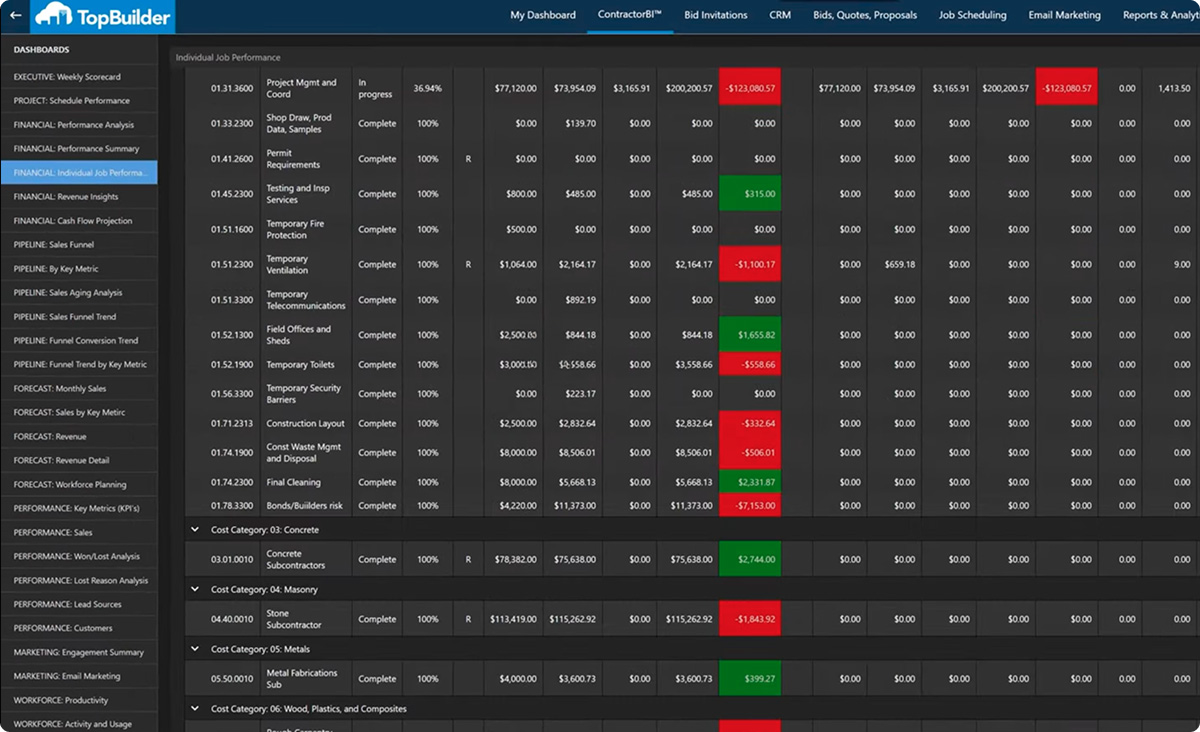Click the red -$7,153.00 variance cell
1200x732 pixels.
click(750, 506)
